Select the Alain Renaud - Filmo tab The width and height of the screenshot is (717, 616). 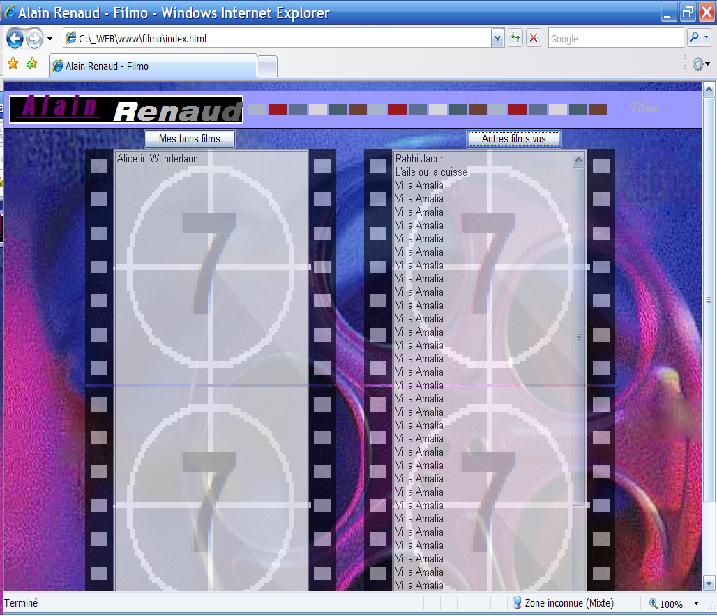pyautogui.click(x=150, y=65)
